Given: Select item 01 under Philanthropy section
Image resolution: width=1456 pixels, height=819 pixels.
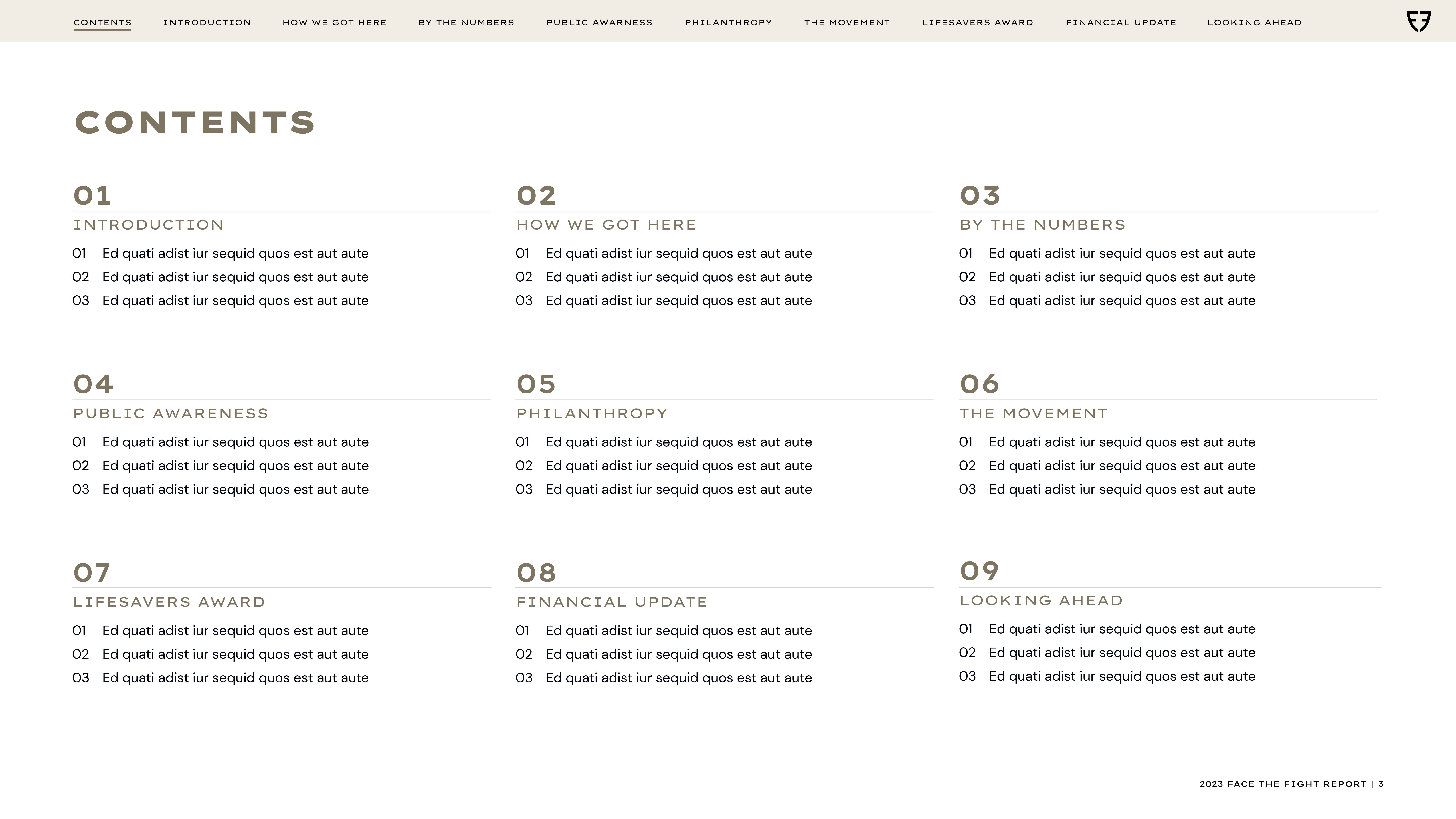Looking at the screenshot, I should coord(664,443).
